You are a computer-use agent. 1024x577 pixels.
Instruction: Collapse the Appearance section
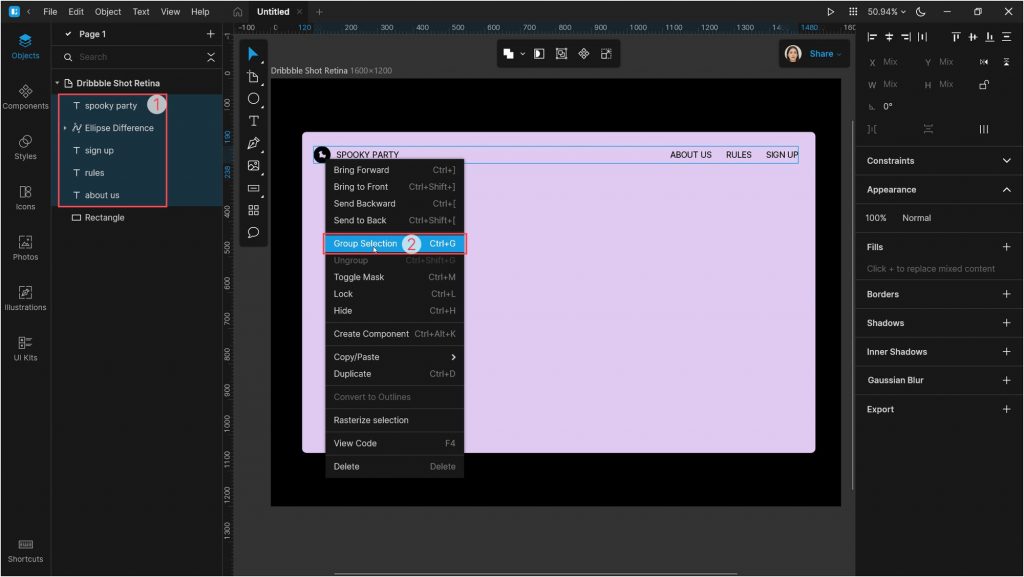click(x=1006, y=189)
